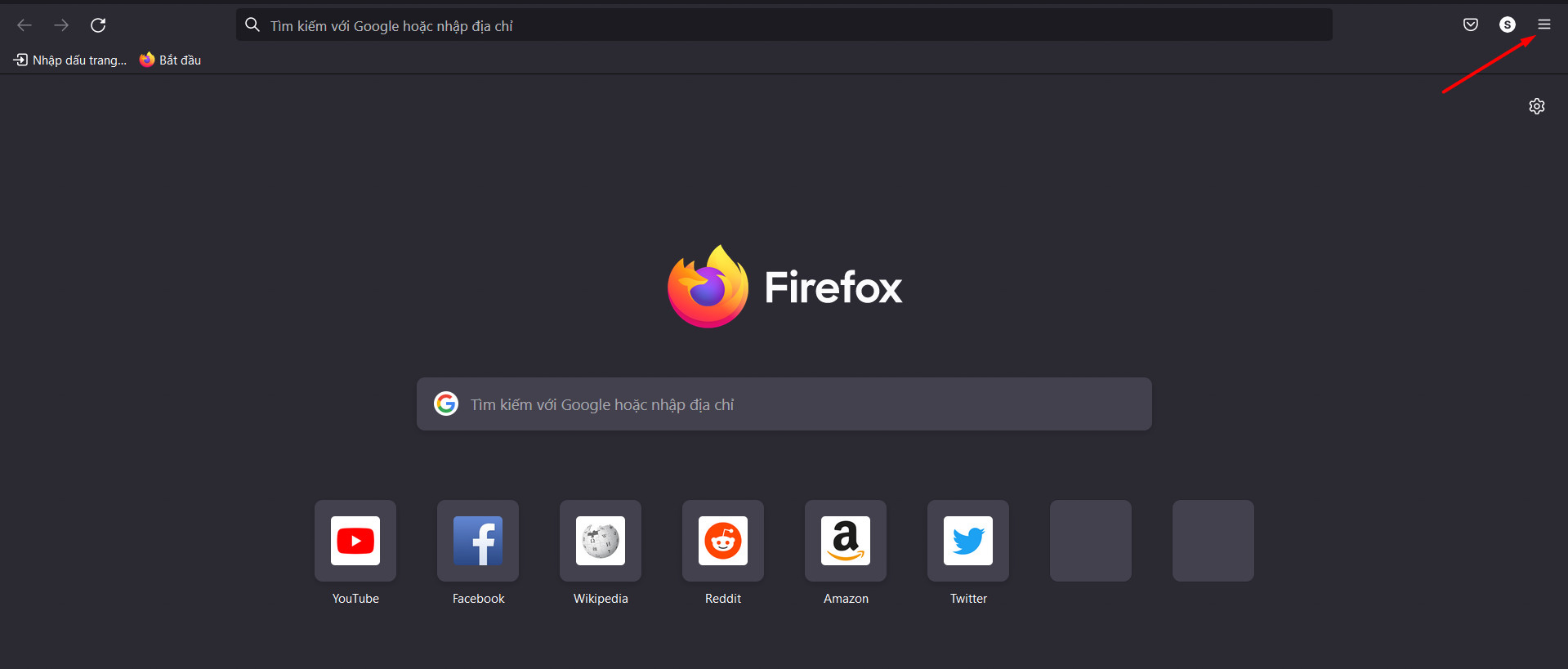The width and height of the screenshot is (1568, 669).
Task: Open the Reddit shortcut tile
Action: 723,541
